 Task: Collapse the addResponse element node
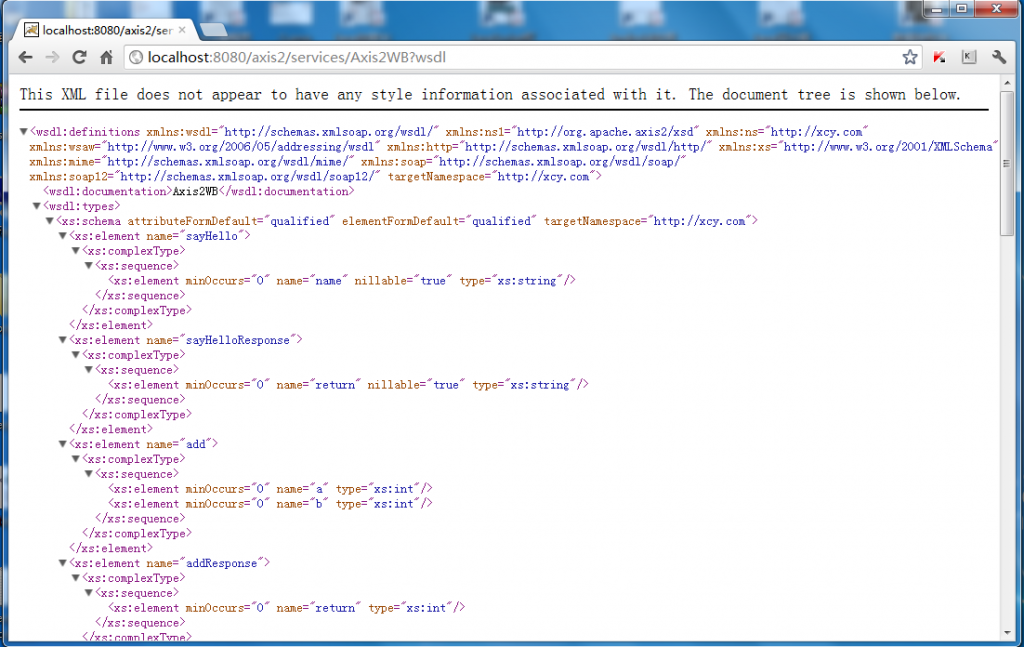[x=63, y=563]
